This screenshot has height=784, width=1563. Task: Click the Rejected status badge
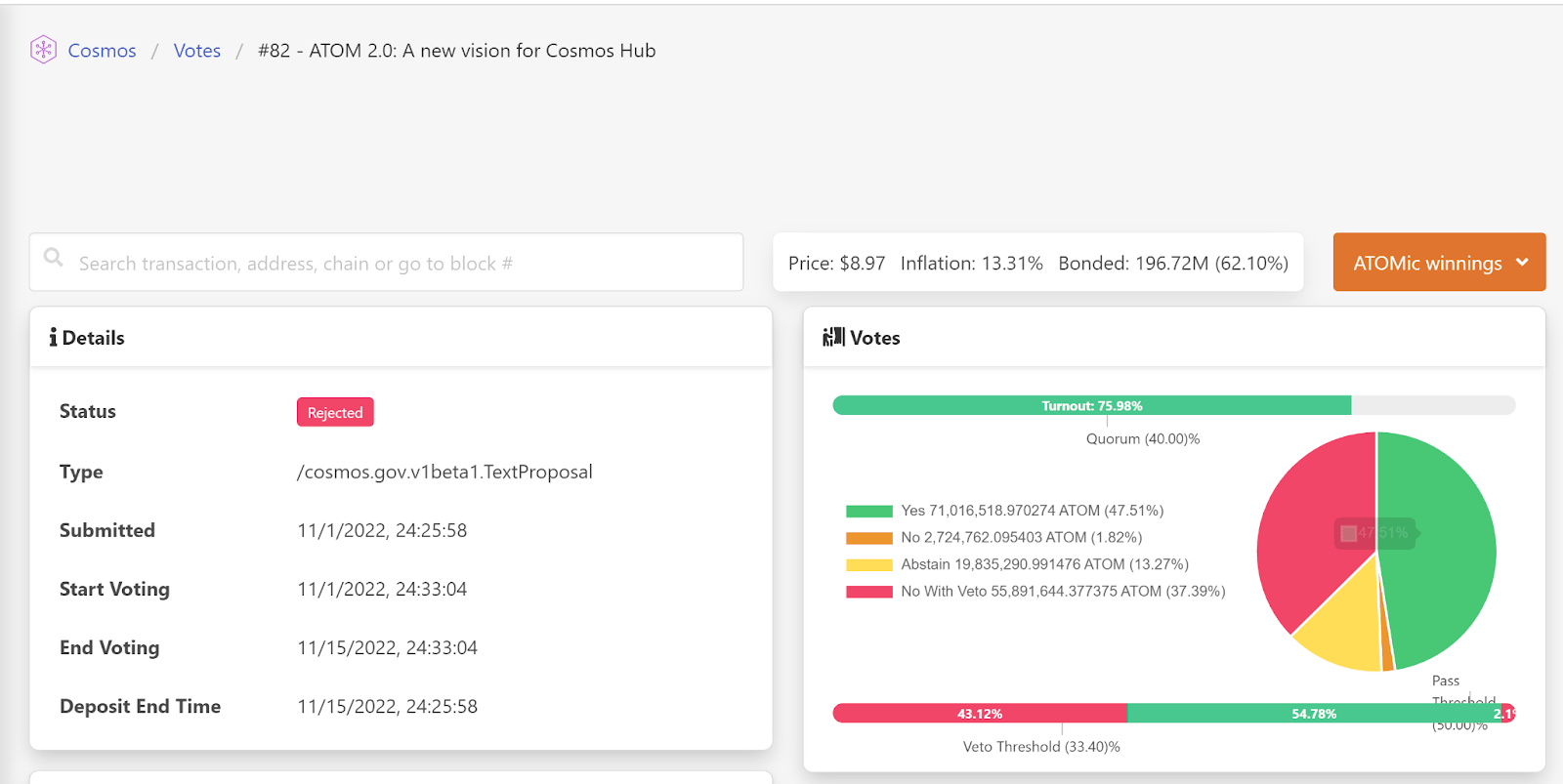point(335,413)
